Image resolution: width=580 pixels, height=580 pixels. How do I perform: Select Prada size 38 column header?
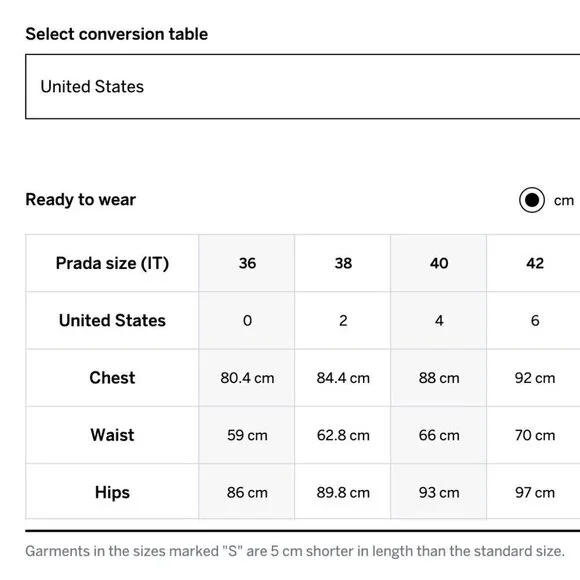[x=343, y=263]
